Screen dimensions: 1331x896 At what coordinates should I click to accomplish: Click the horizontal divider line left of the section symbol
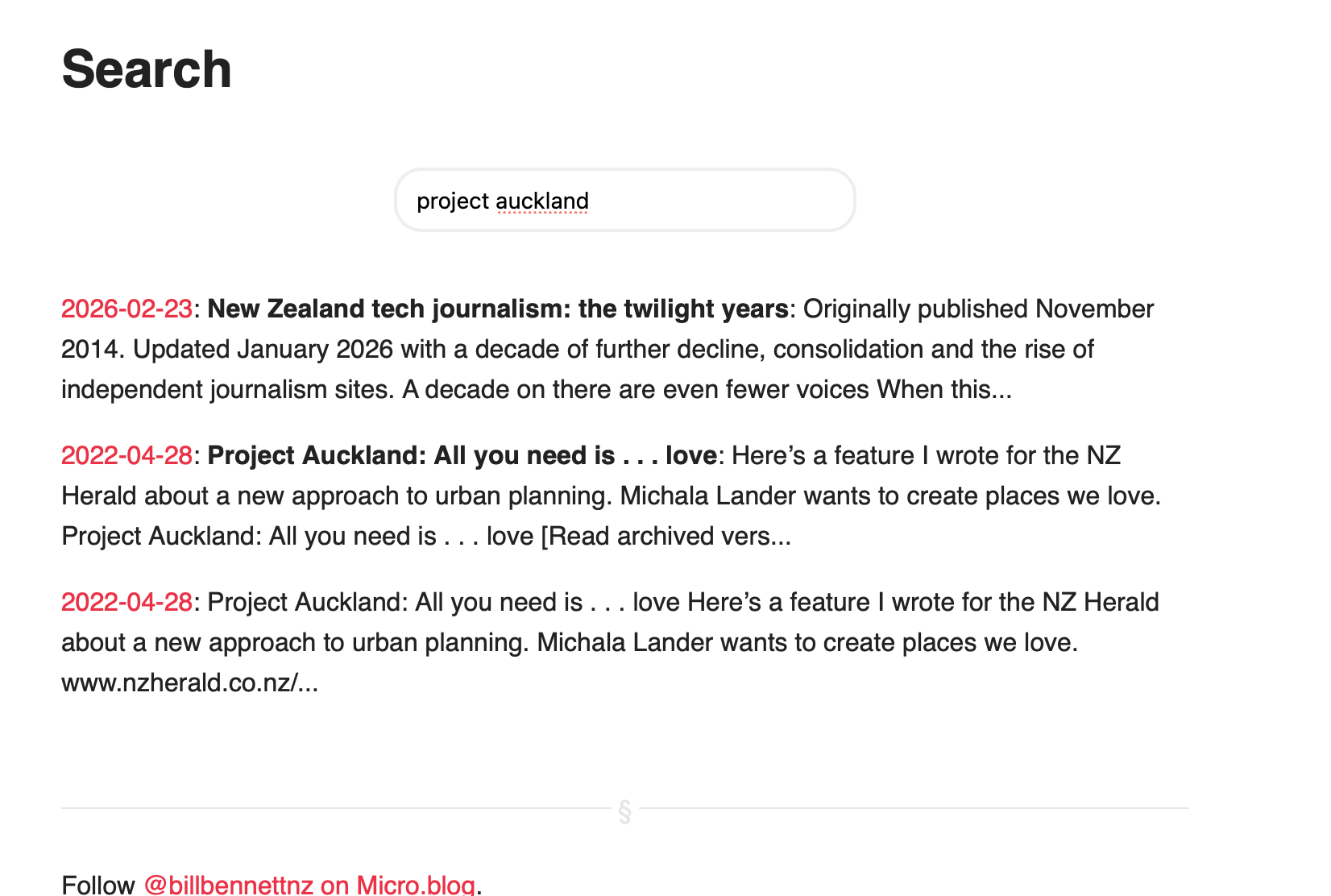pyautogui.click(x=322, y=808)
